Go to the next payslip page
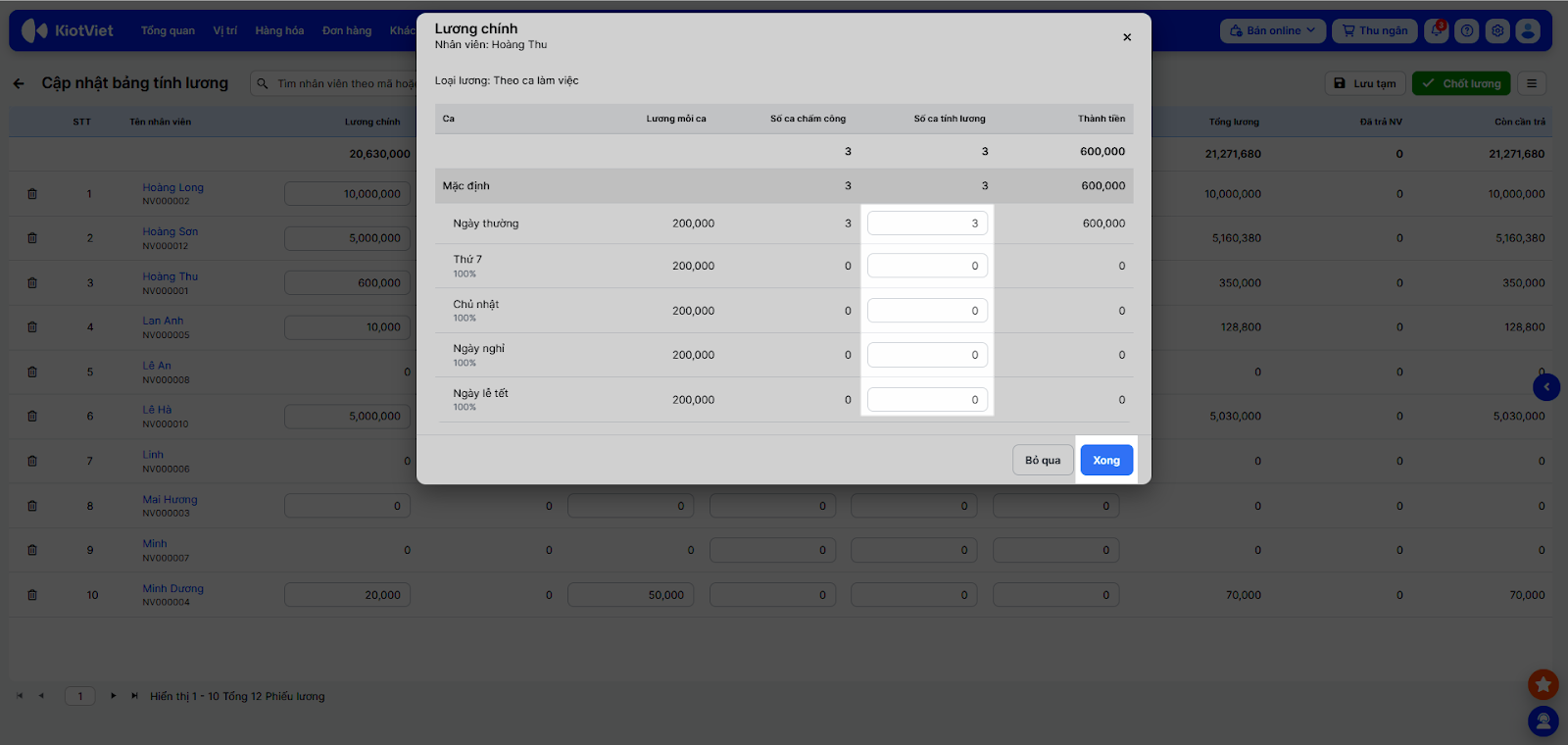 click(x=114, y=696)
